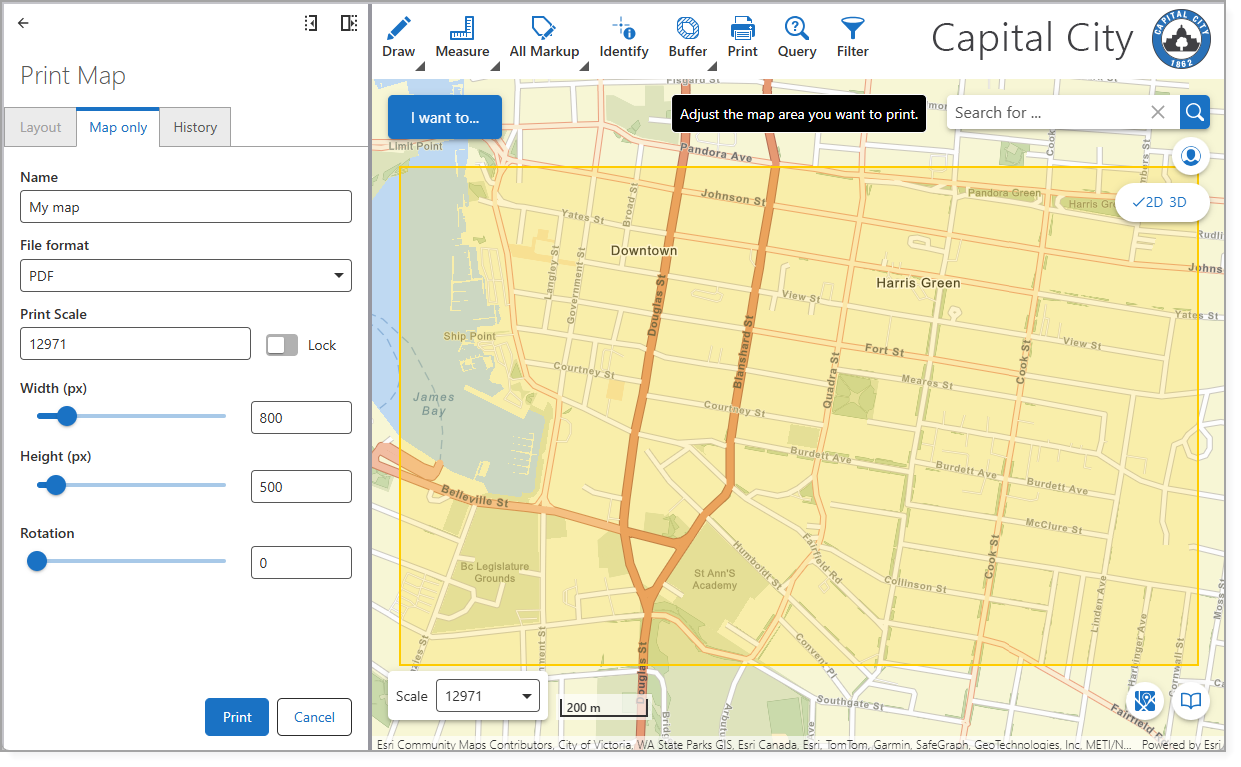Open the File format dropdown
The width and height of the screenshot is (1241, 767).
pos(186,275)
